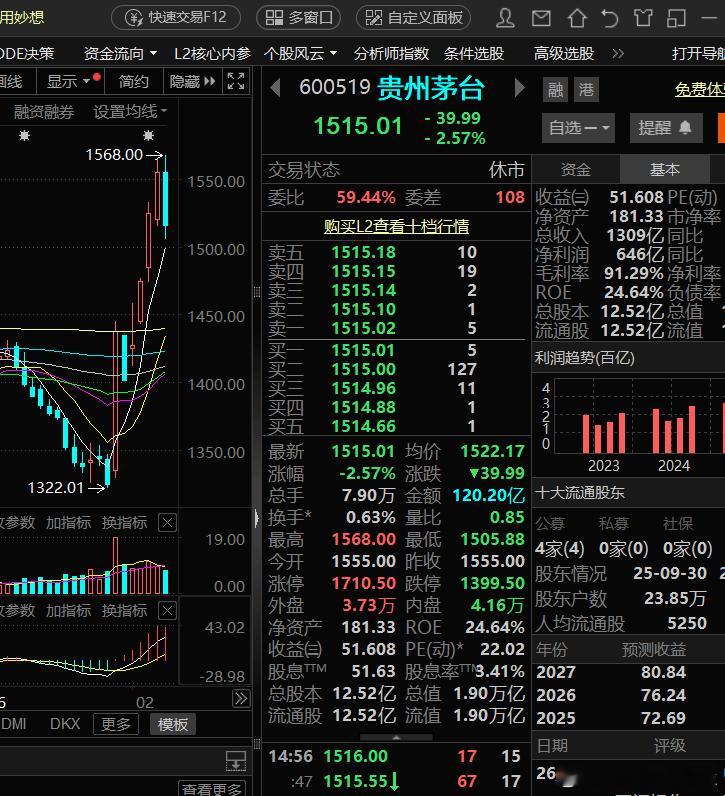
Task: Click 换指标 in the lower indicator panel
Action: 124,610
